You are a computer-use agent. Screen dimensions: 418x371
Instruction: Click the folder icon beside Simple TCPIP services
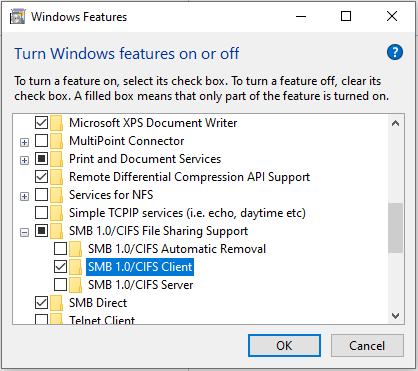pos(56,213)
